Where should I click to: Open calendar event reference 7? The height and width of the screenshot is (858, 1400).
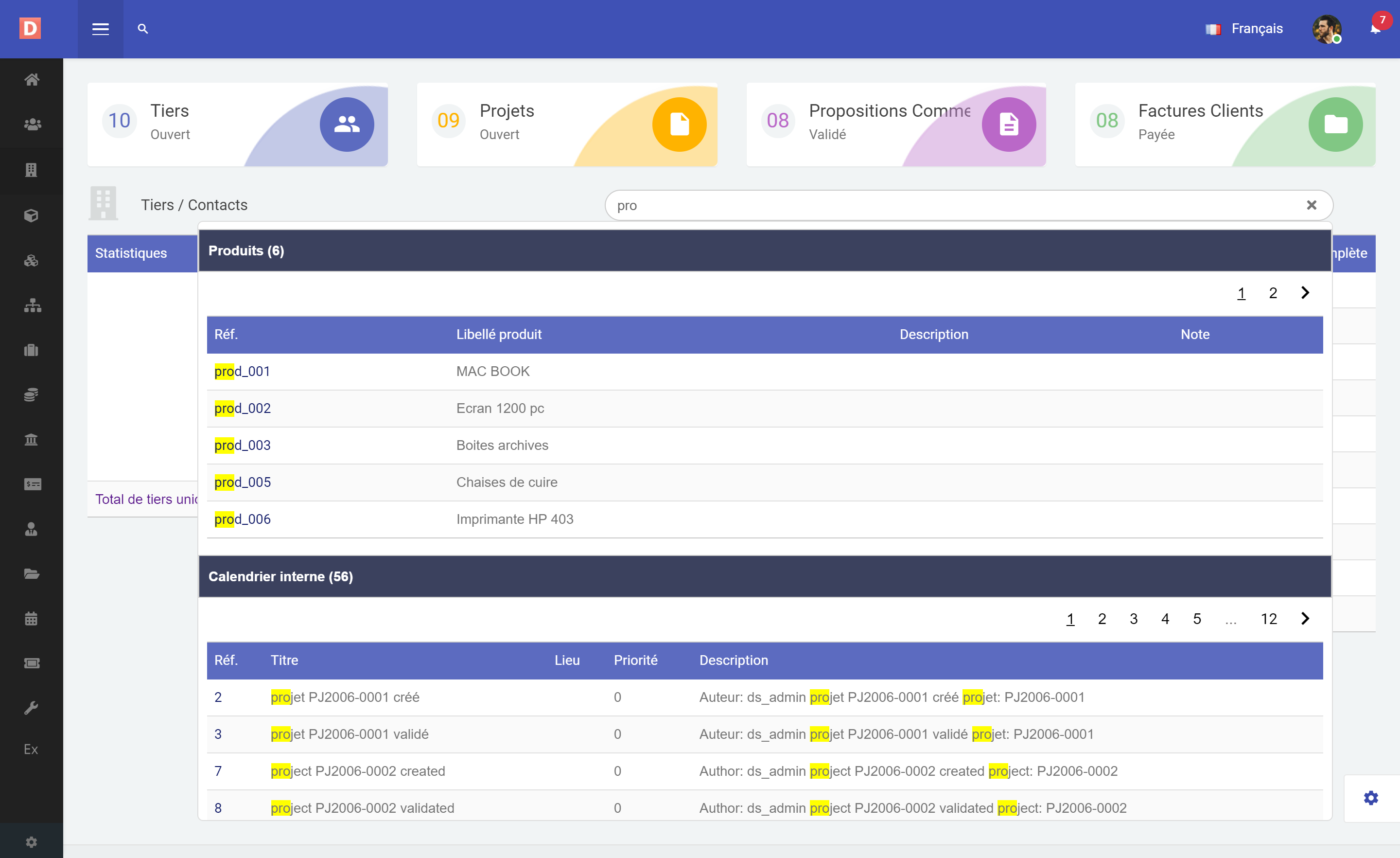218,771
